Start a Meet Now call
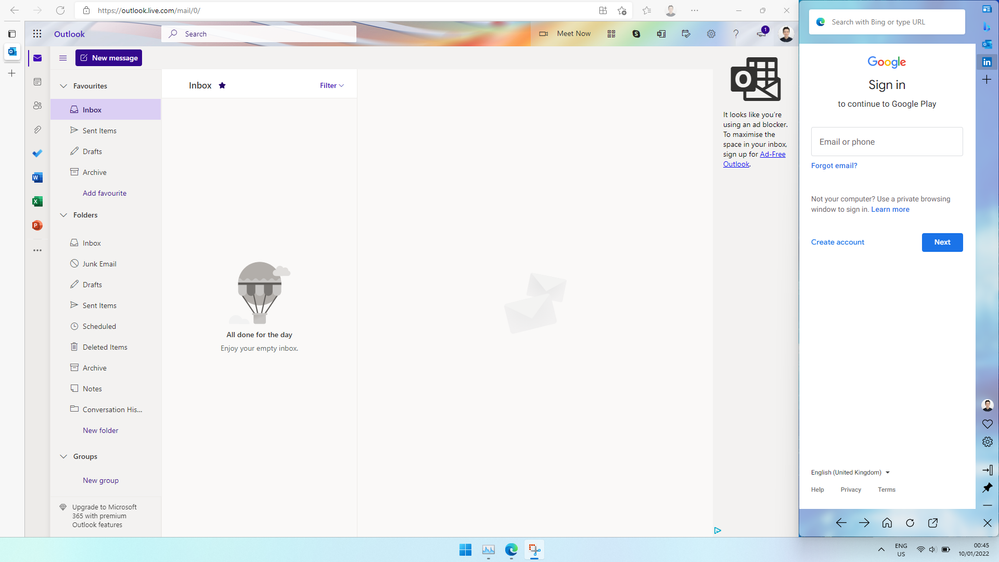Viewport: 999px width, 562px height. 565,34
